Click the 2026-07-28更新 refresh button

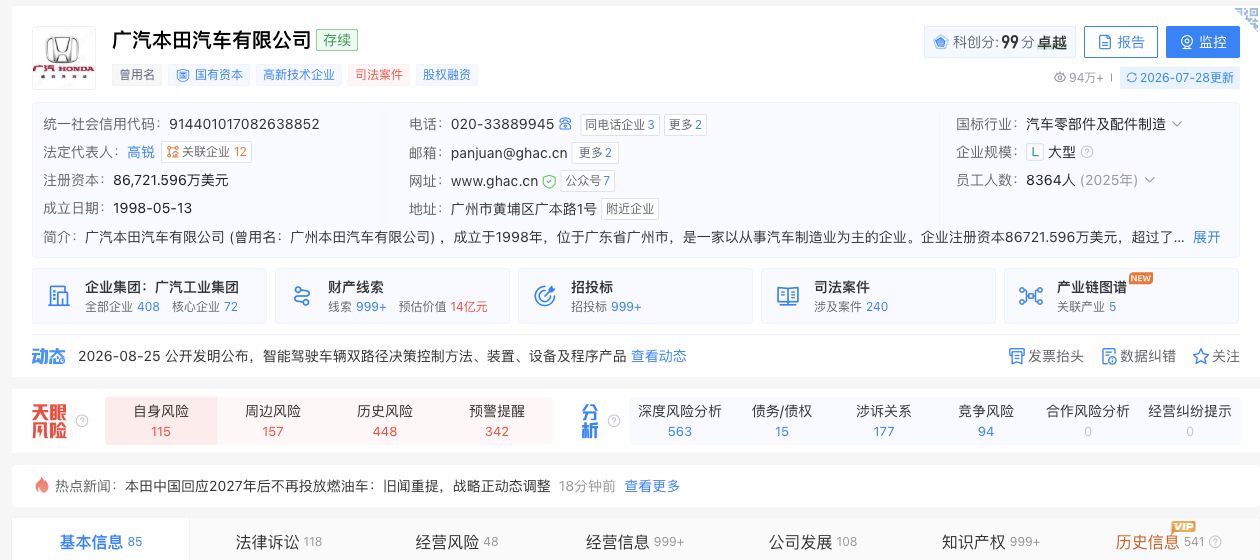1179,77
